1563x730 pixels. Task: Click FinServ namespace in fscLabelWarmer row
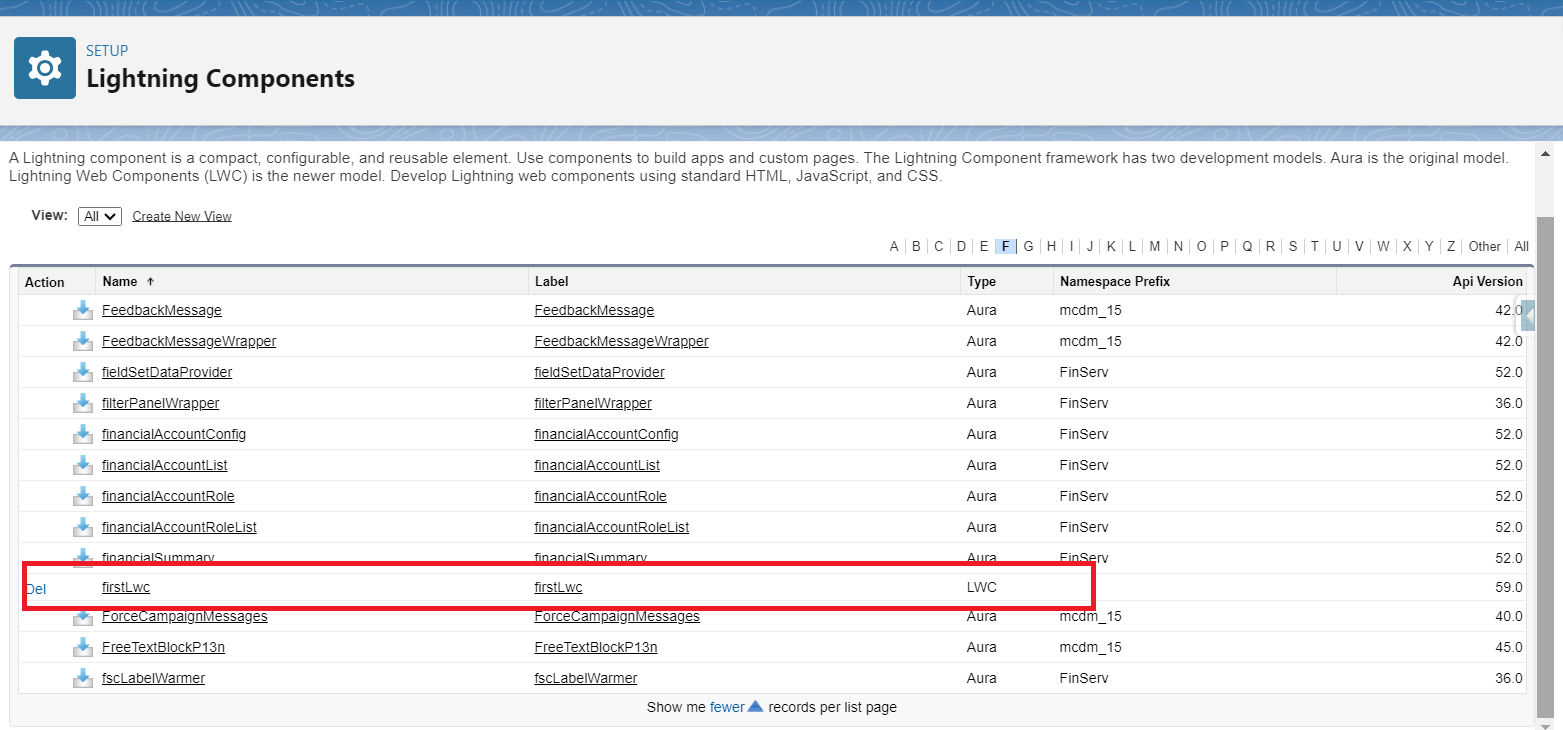1084,678
